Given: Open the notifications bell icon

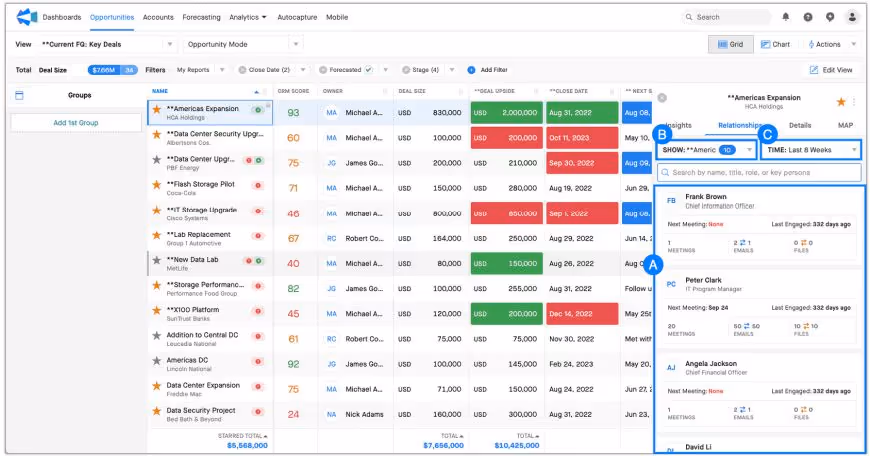Looking at the screenshot, I should (786, 17).
